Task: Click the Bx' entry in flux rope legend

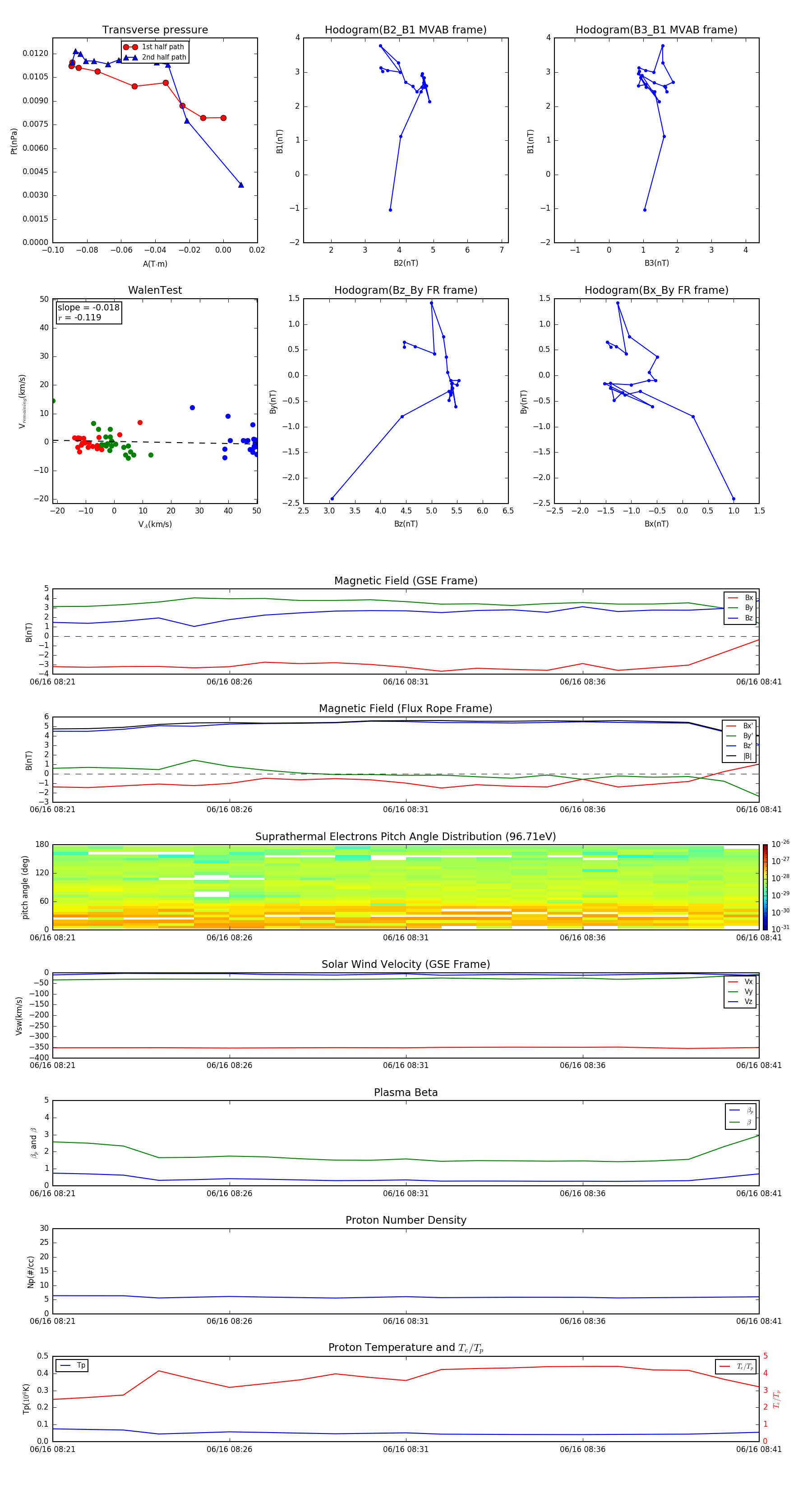Action: point(739,726)
